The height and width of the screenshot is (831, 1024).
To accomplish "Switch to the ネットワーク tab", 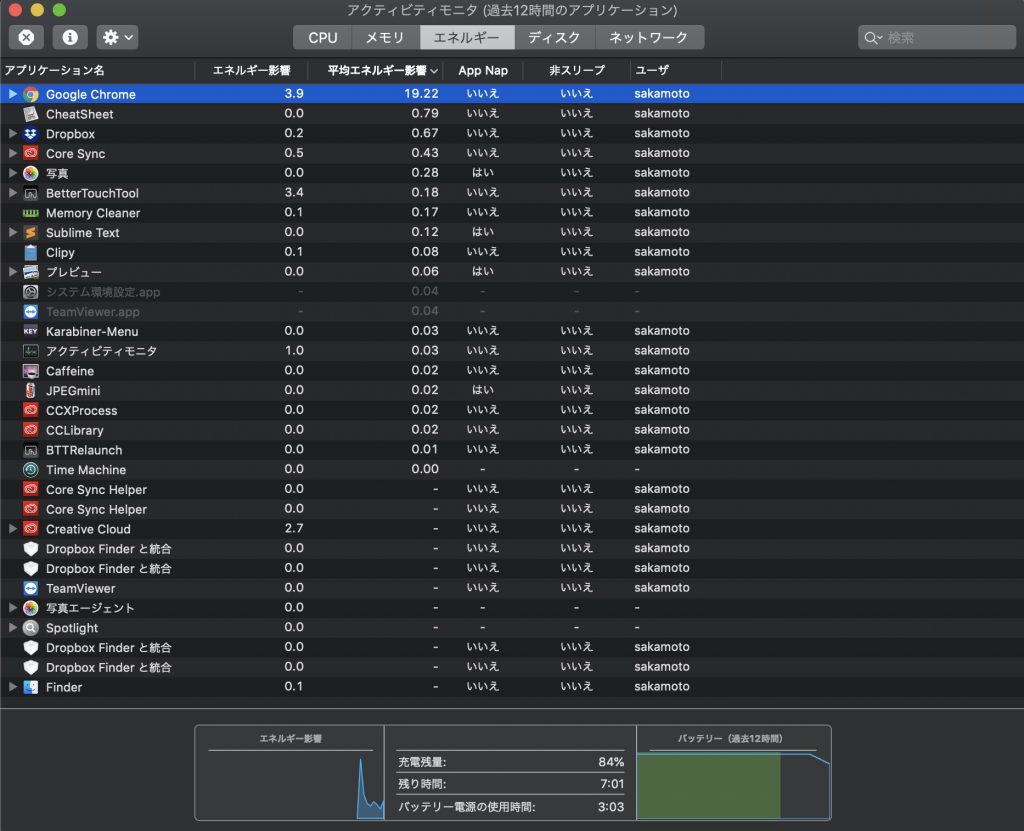I will 649,37.
